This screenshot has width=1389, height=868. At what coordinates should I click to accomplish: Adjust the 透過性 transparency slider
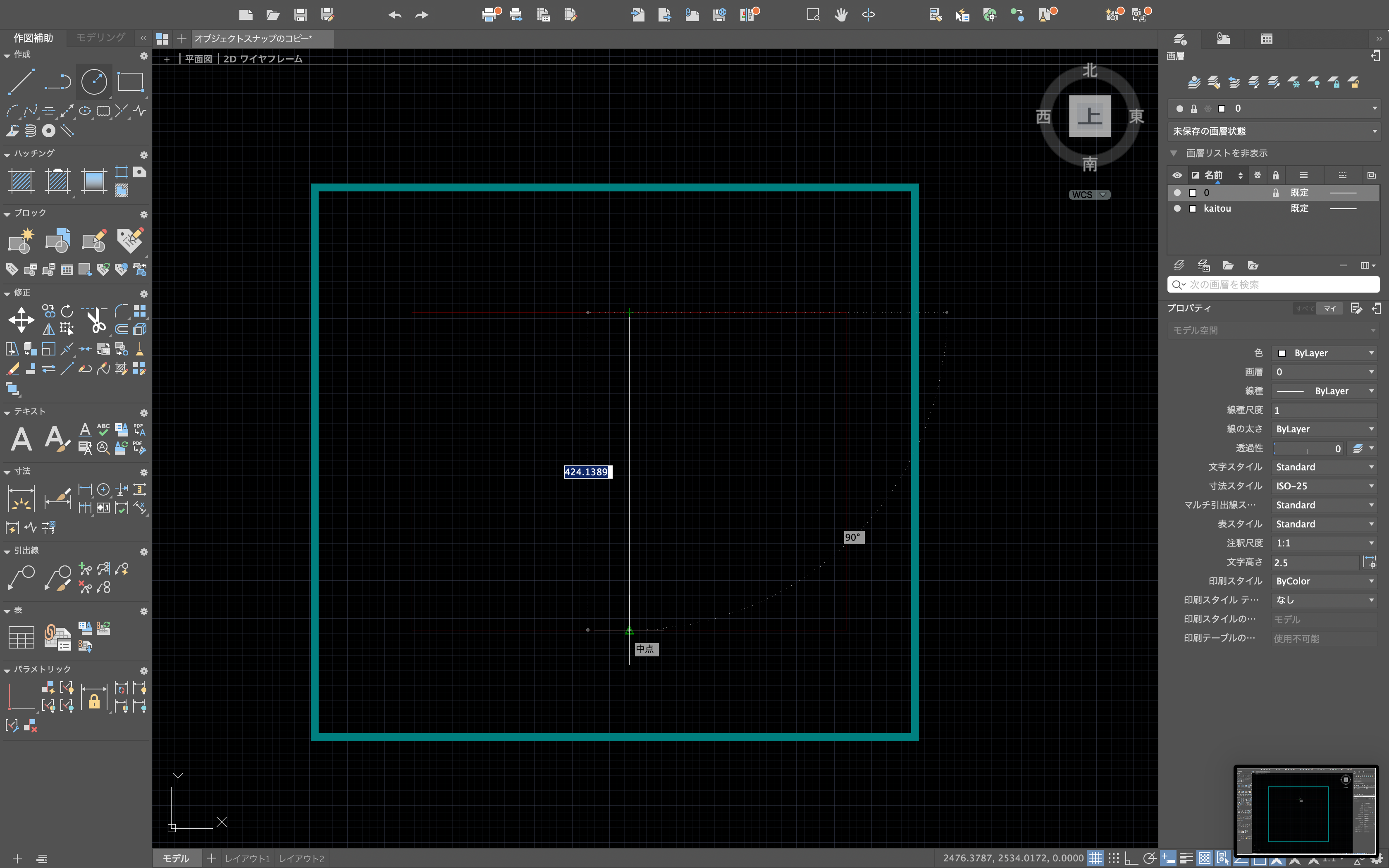(1309, 448)
